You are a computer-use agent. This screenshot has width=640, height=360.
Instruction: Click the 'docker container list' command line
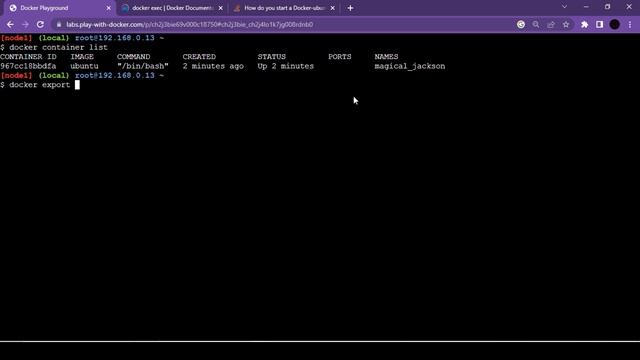[58, 47]
